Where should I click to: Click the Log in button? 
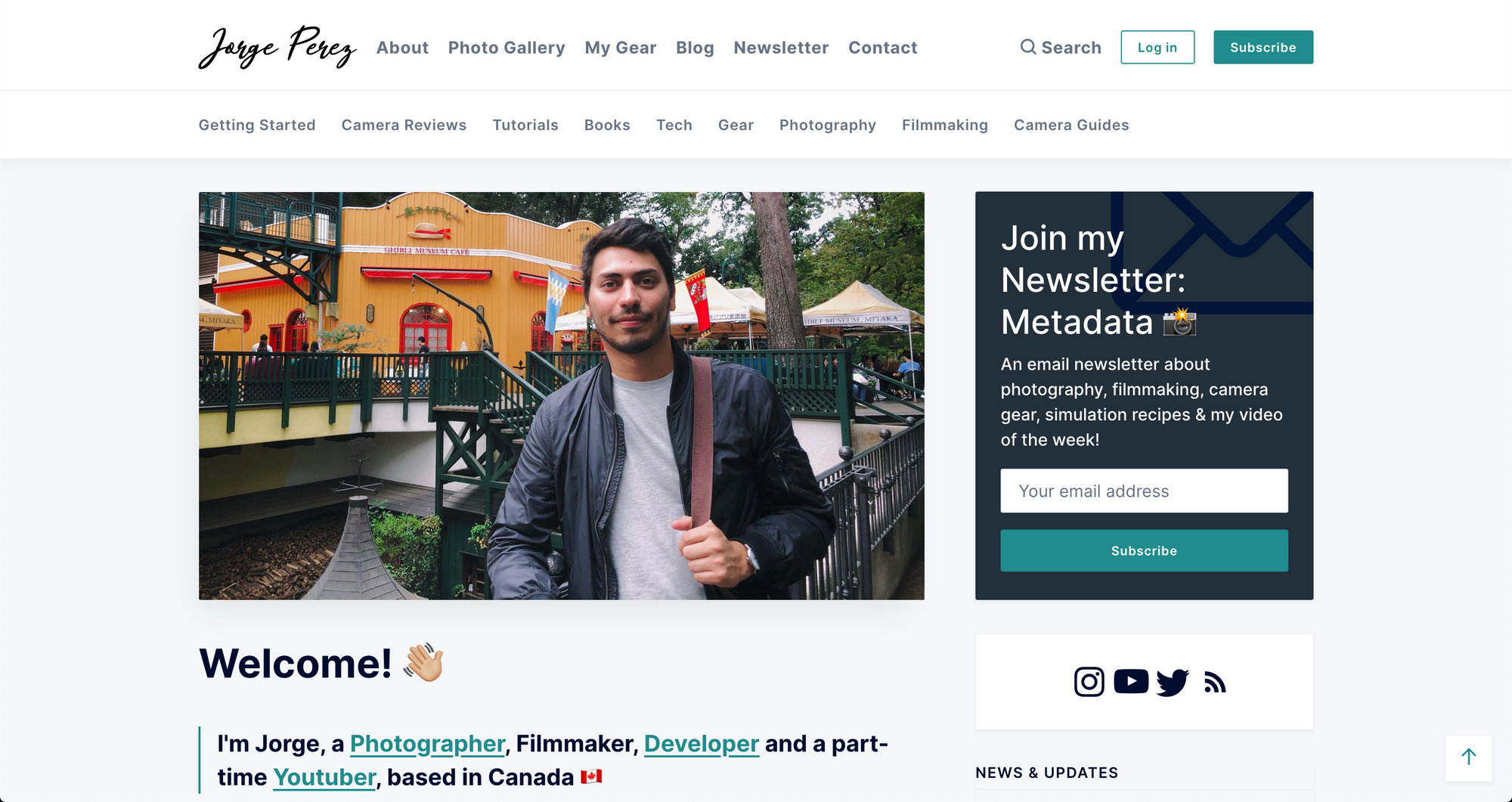point(1157,47)
